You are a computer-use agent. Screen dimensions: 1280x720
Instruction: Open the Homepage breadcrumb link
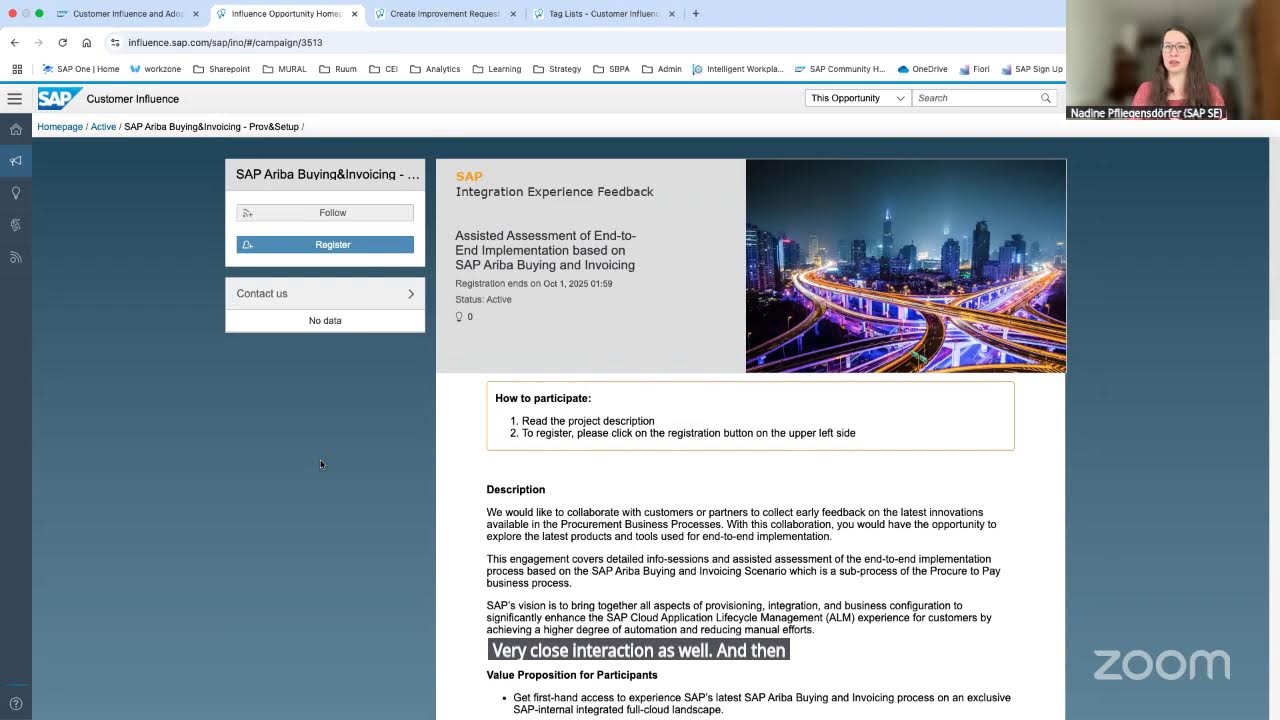[x=60, y=127]
